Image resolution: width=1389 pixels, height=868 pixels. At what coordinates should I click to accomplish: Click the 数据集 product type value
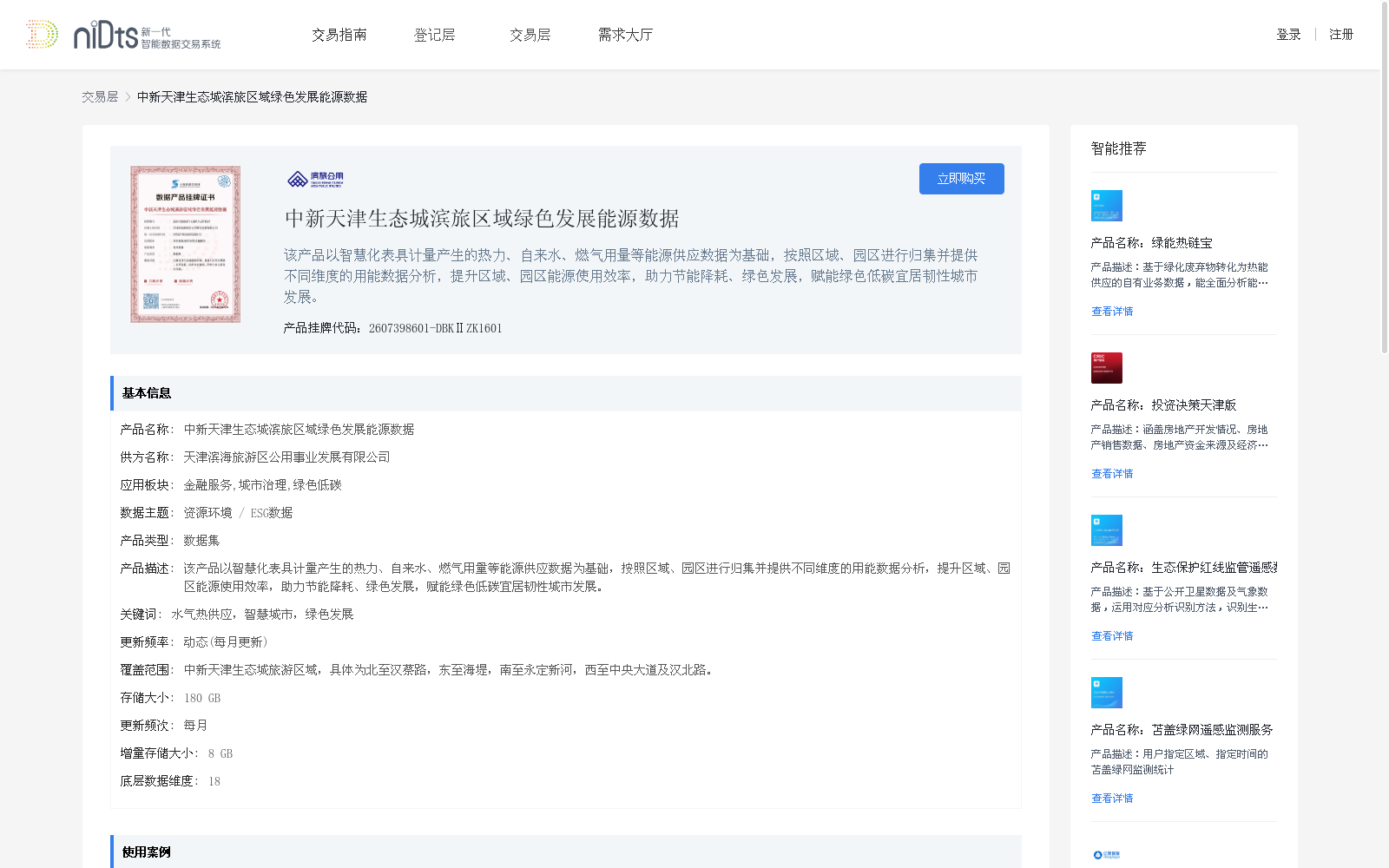pyautogui.click(x=201, y=541)
